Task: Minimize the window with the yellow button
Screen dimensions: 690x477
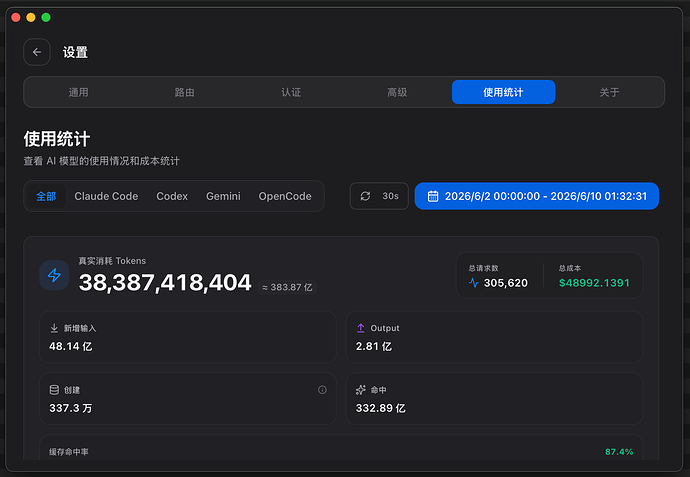Action: coord(31,17)
